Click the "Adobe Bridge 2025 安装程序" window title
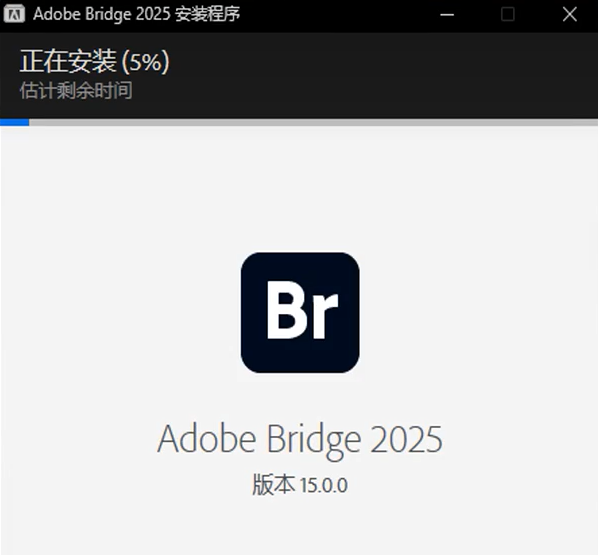Viewport: 598px width, 555px height. (x=137, y=14)
